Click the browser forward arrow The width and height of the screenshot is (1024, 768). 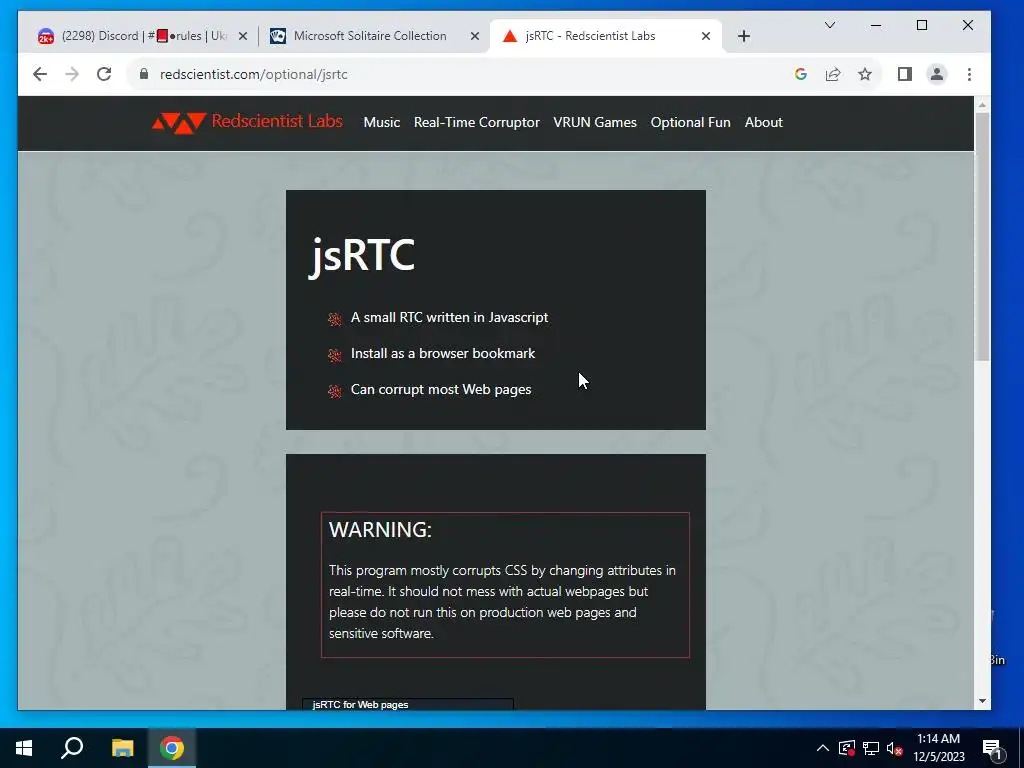(72, 74)
